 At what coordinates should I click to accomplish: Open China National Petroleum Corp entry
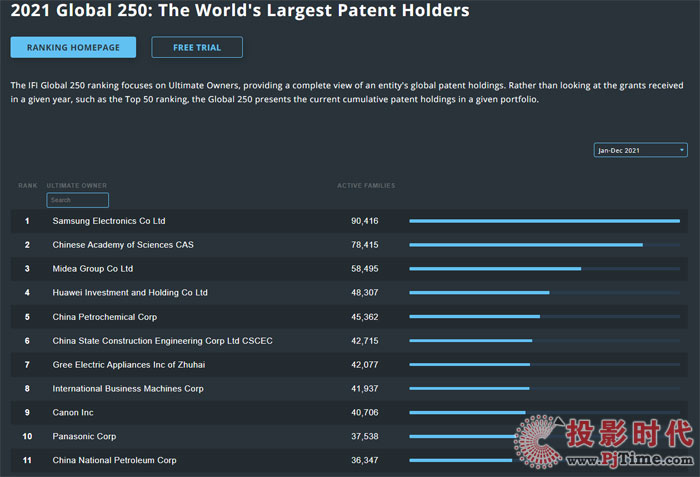(114, 461)
